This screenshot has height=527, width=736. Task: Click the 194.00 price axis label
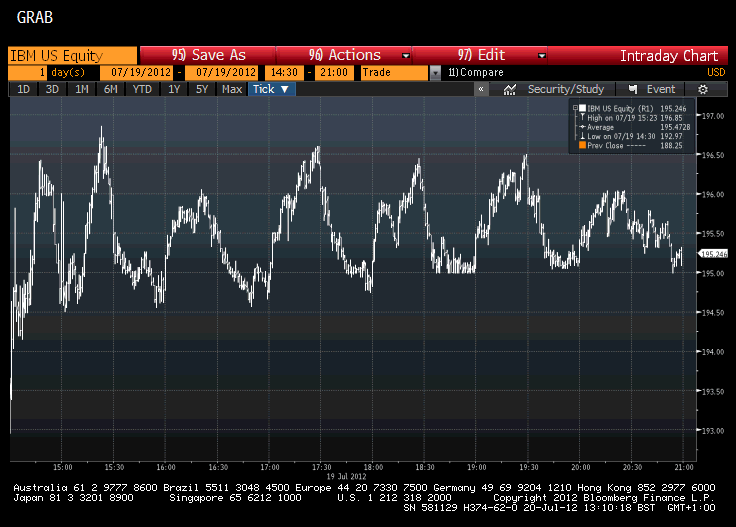(x=713, y=352)
